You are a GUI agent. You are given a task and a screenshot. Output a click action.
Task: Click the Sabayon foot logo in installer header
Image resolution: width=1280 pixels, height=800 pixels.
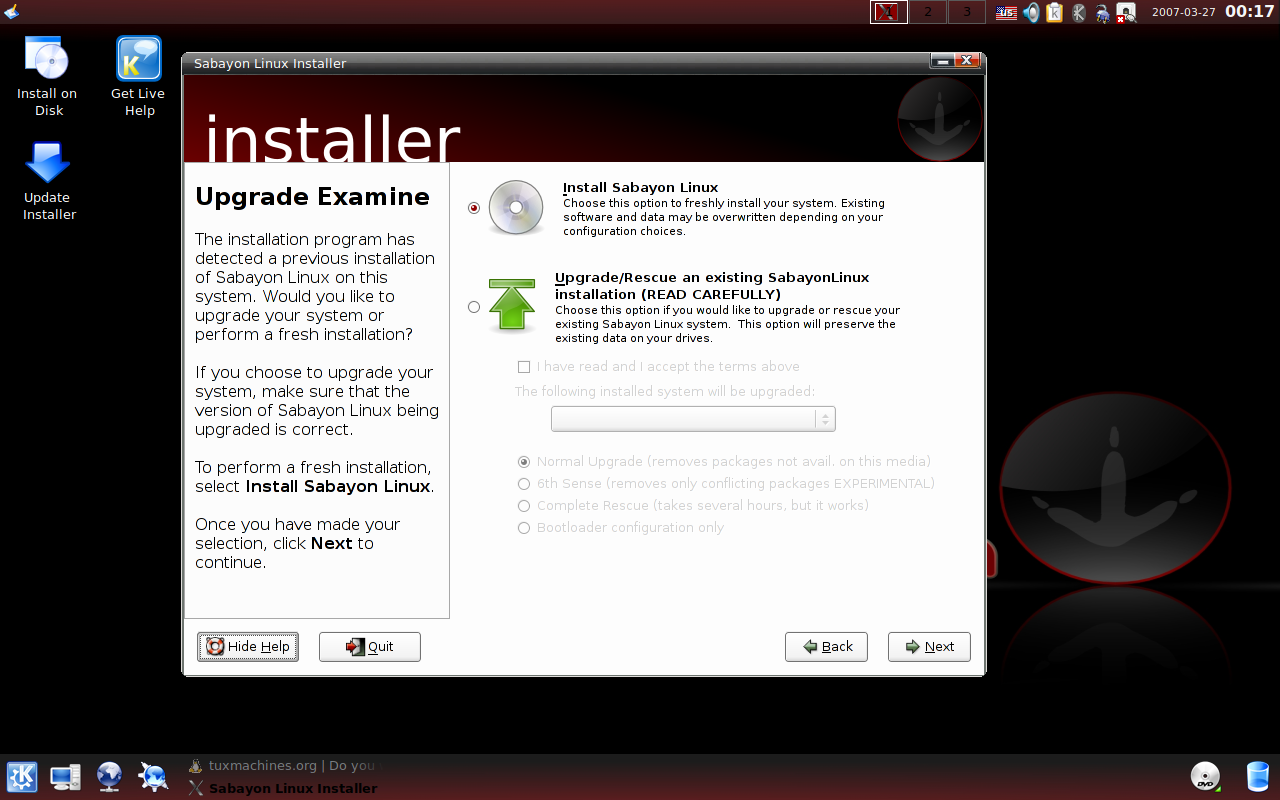tap(940, 119)
